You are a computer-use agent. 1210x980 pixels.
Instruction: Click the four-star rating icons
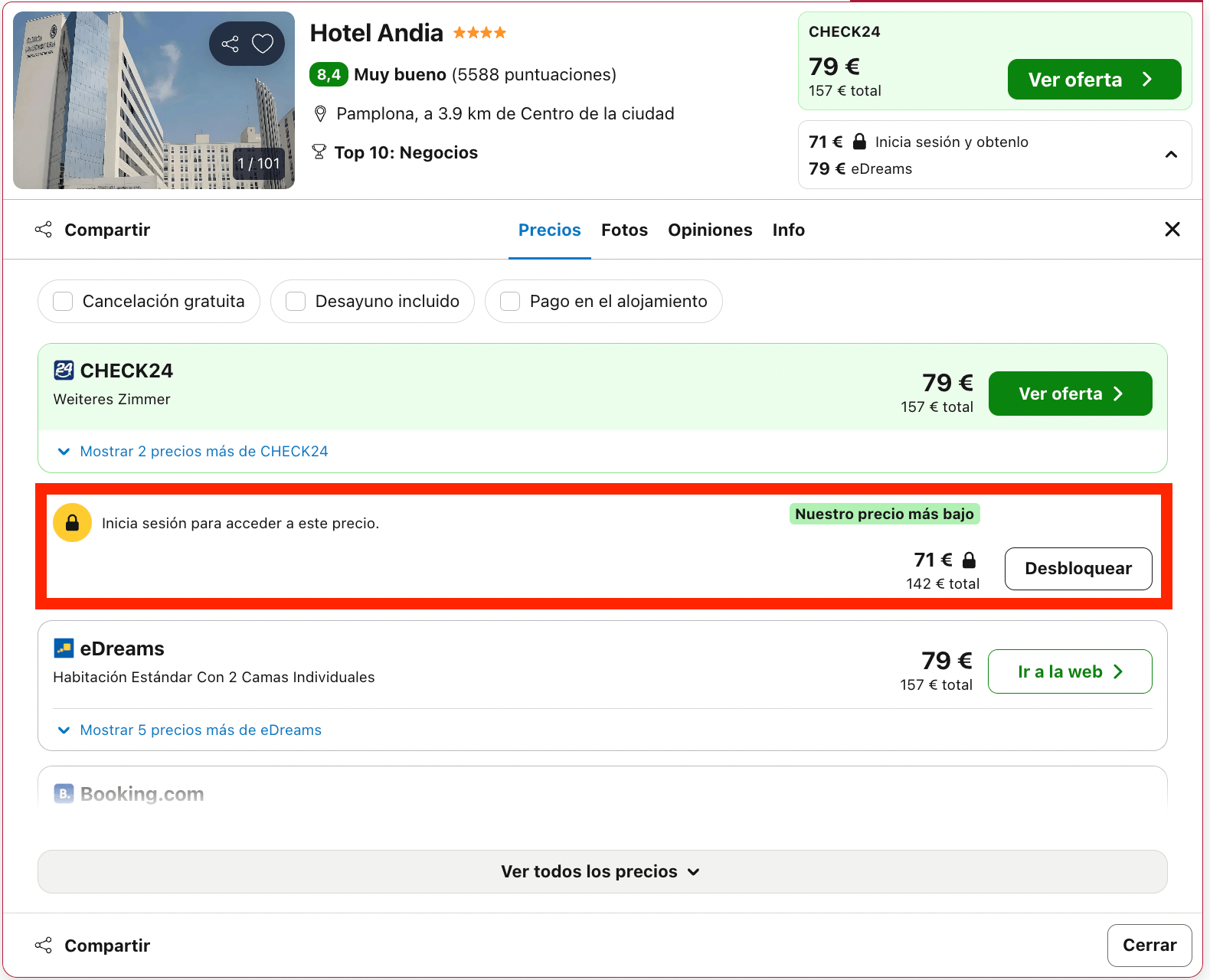(479, 33)
